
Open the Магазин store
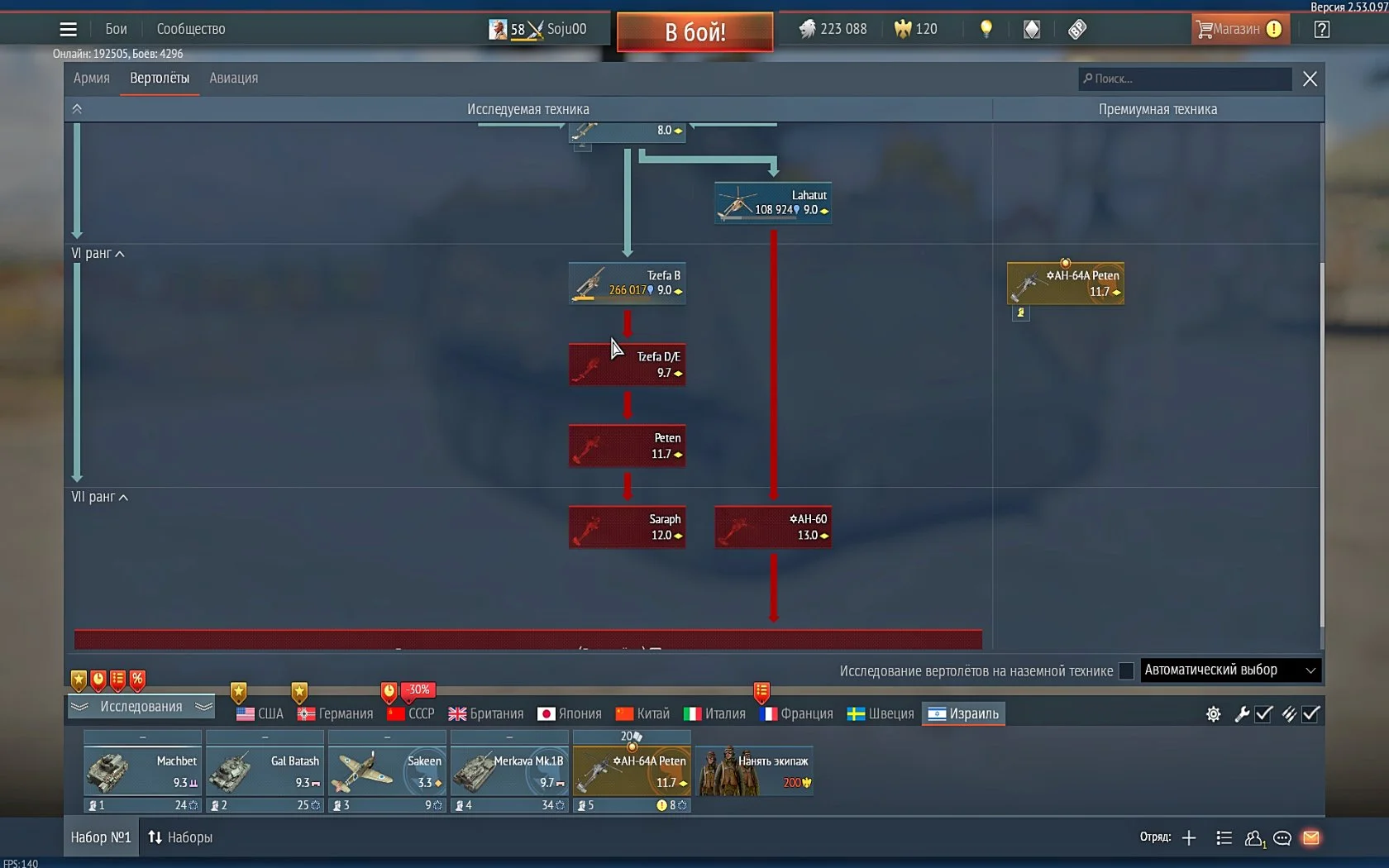[x=1240, y=29]
